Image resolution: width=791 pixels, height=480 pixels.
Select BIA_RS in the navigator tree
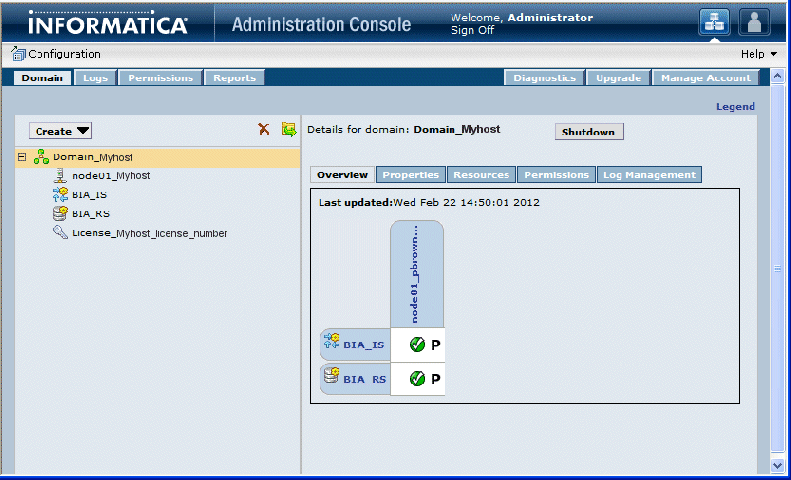coord(91,214)
